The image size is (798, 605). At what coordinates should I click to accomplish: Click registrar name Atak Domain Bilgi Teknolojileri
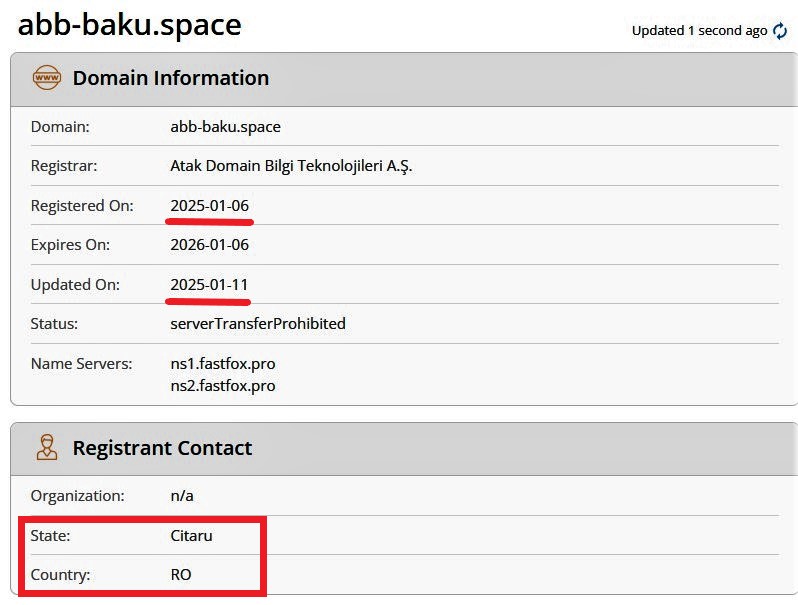[291, 166]
